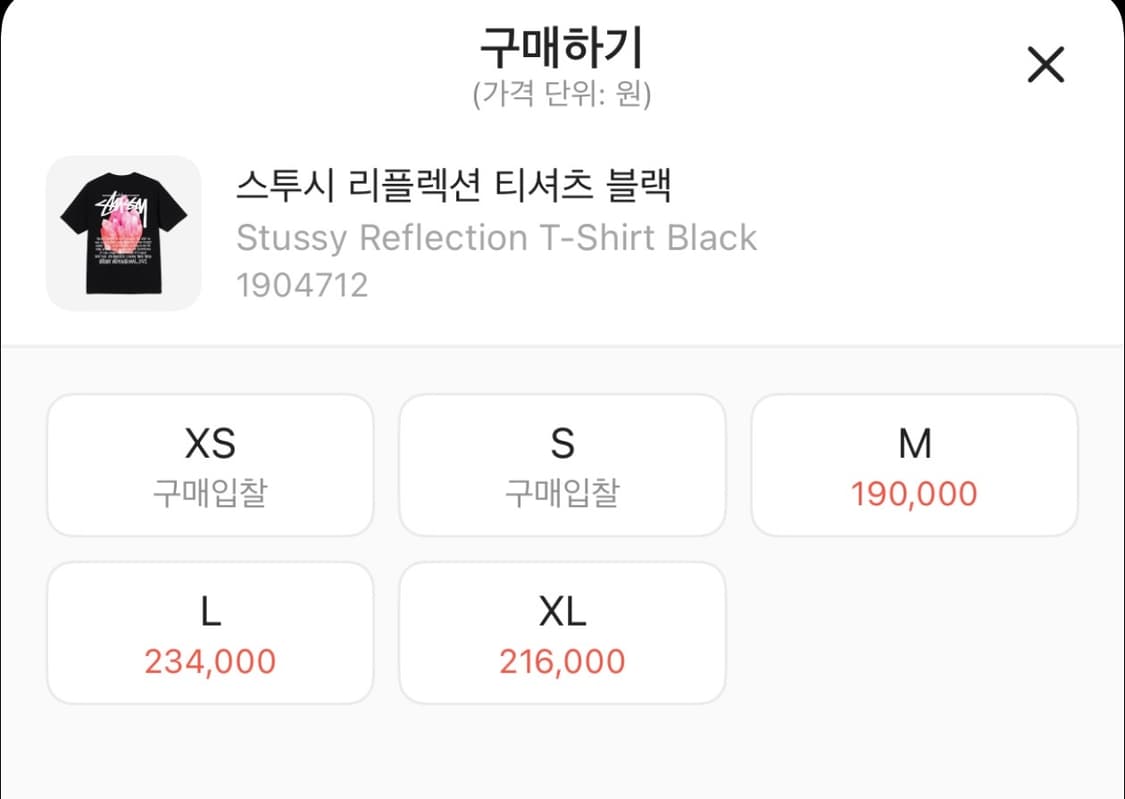Tap the 190,000 price under size M
Image resolution: width=1125 pixels, height=799 pixels.
click(x=915, y=492)
